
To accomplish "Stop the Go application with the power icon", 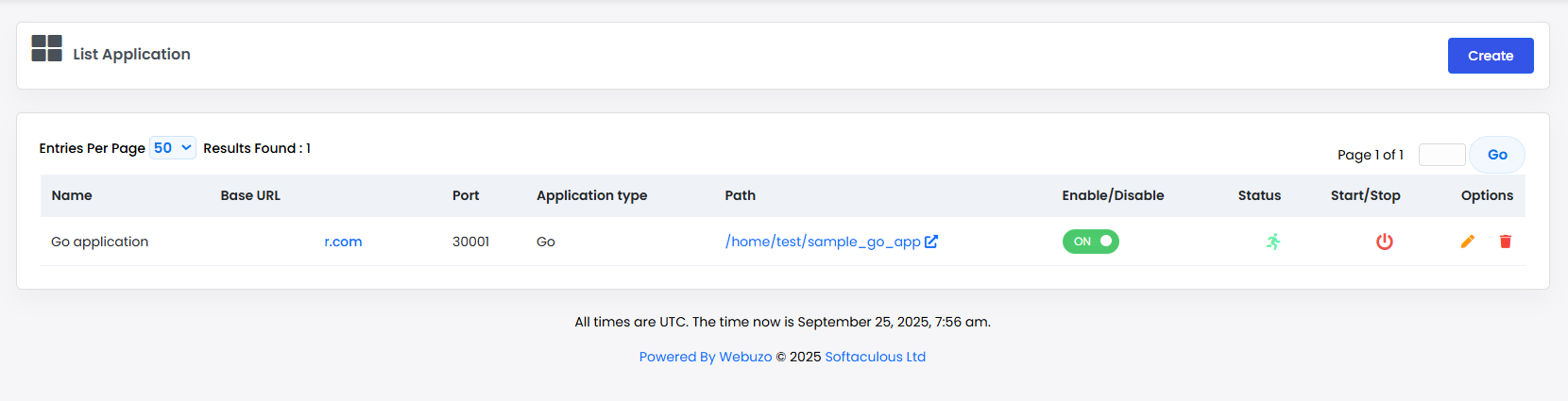I will pos(1385,242).
